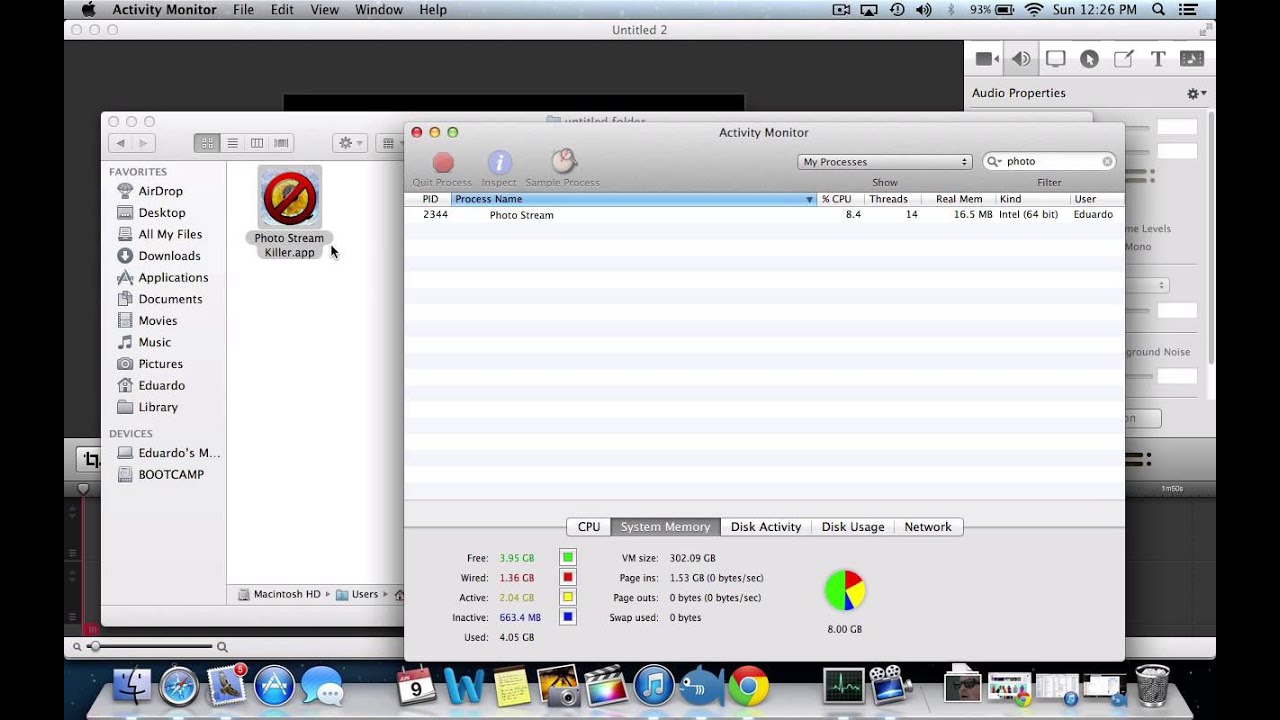The image size is (1280, 720).
Task: Select Library in Finder sidebar
Action: coord(158,407)
